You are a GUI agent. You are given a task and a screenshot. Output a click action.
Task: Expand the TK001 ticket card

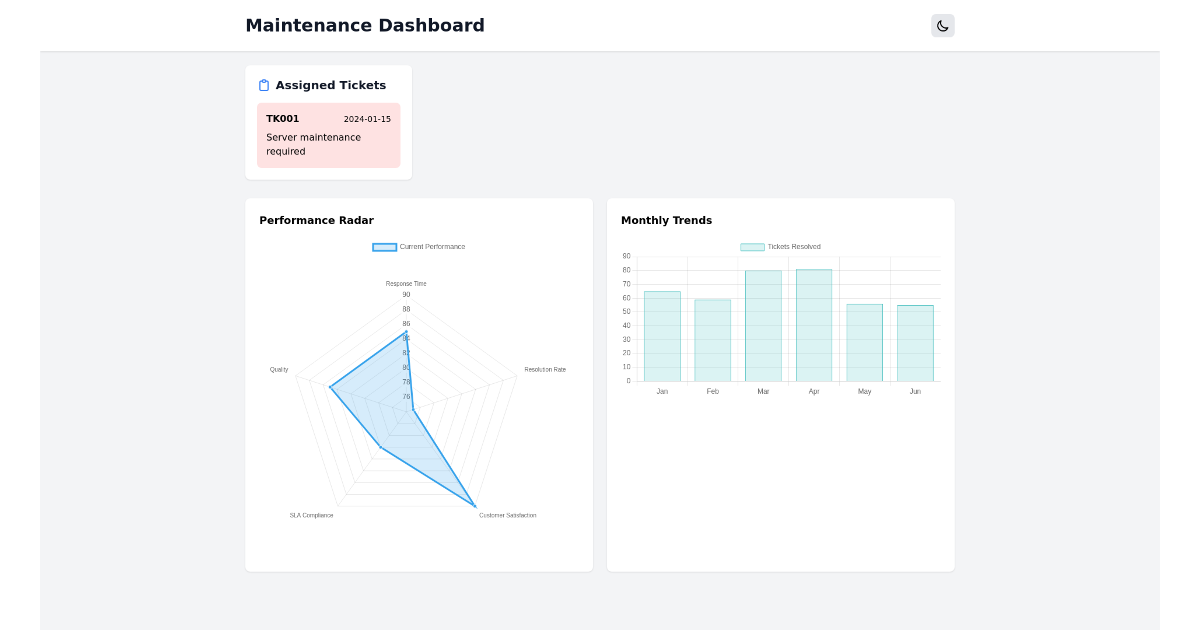[x=328, y=135]
